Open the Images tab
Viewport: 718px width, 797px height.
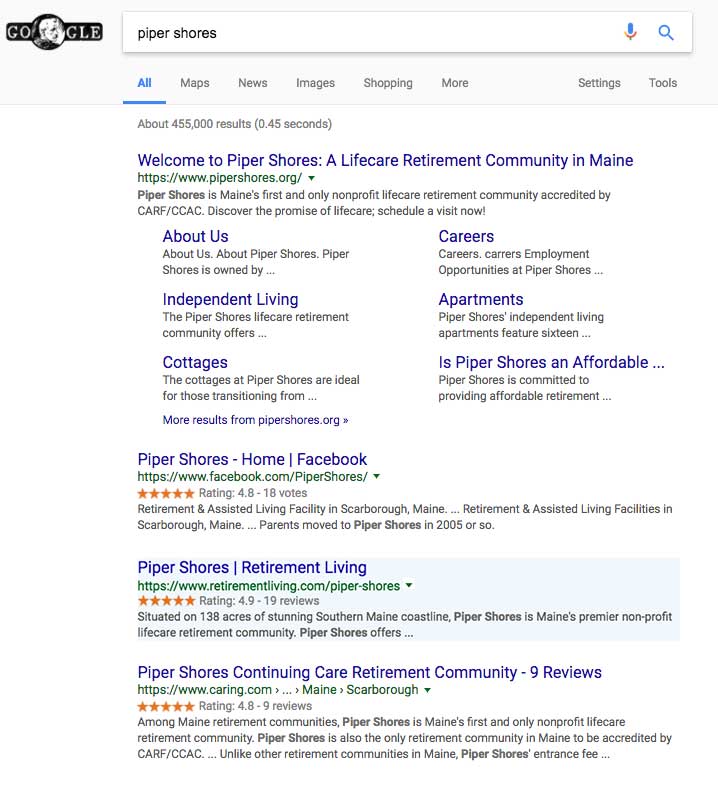(315, 83)
